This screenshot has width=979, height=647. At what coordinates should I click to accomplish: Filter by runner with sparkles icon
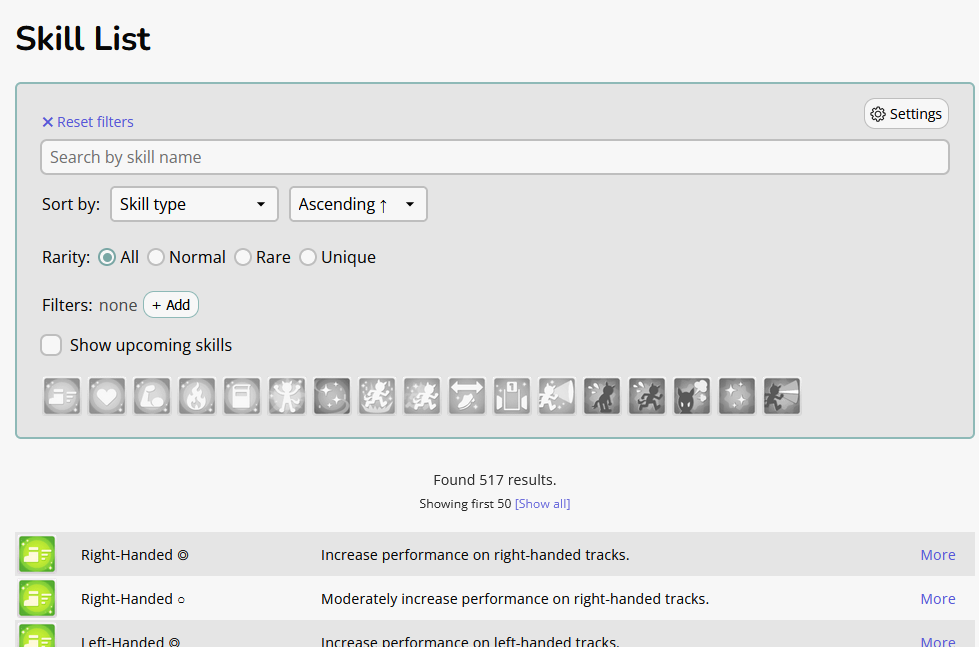point(421,396)
